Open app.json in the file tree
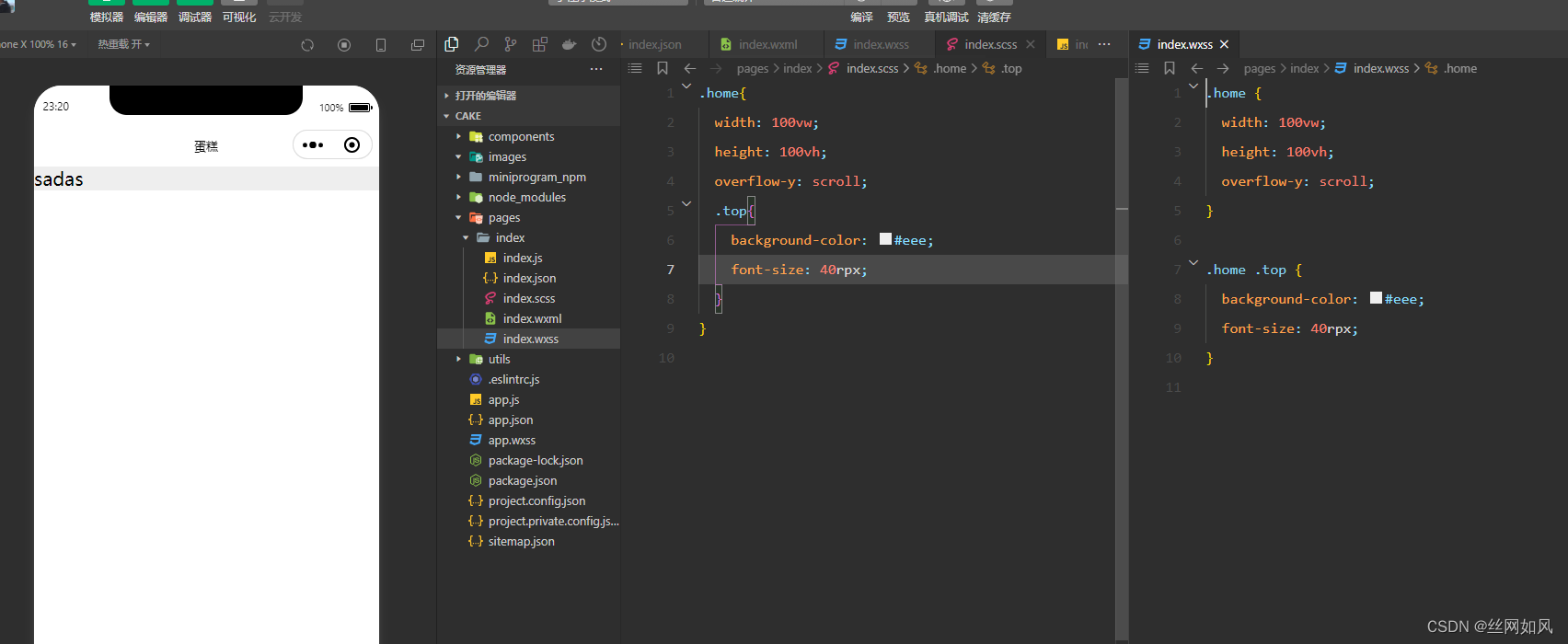 coord(510,420)
